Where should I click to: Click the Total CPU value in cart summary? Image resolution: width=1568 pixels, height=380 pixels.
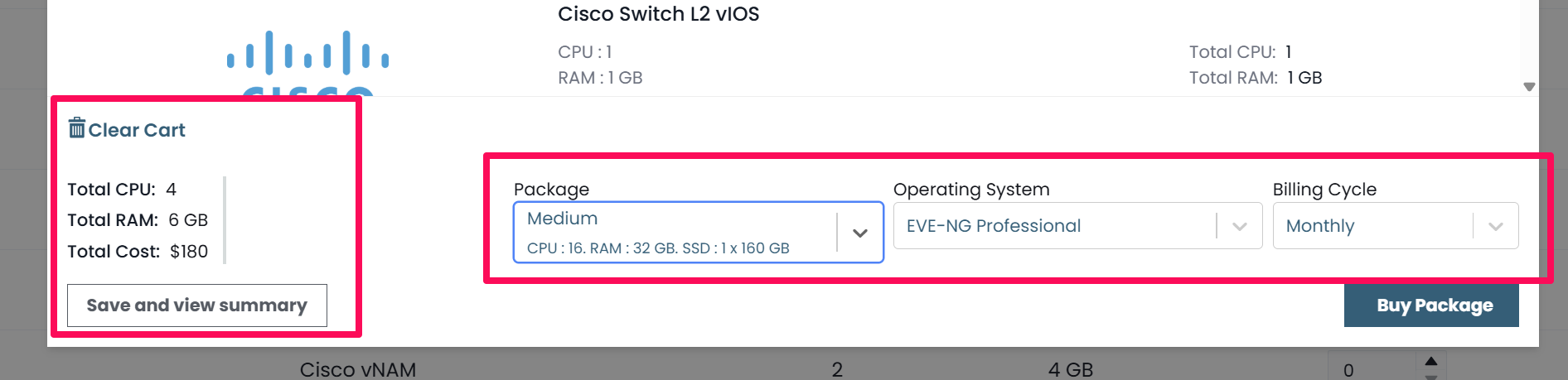tap(171, 190)
